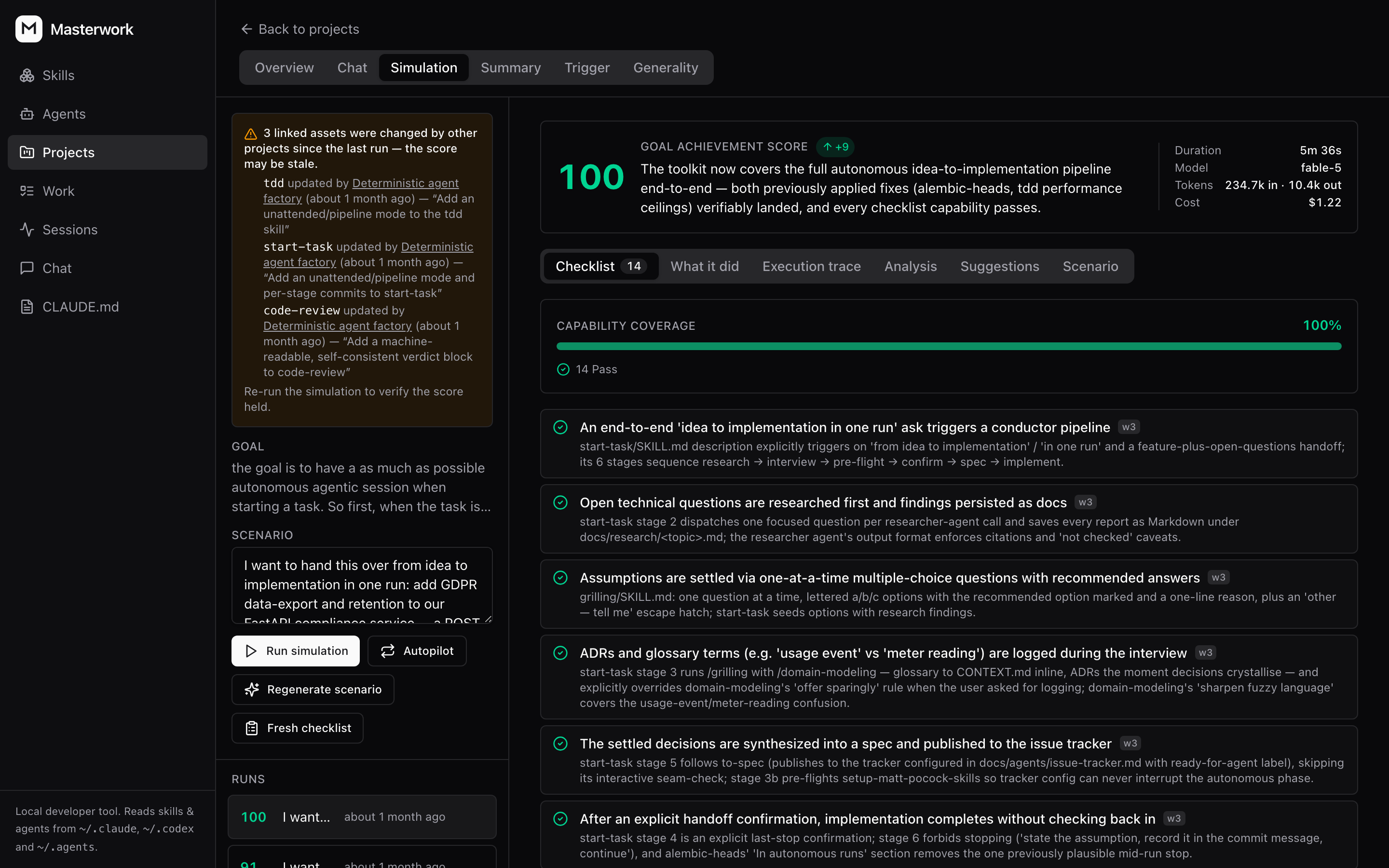Click the back arrow to projects
The width and height of the screenshot is (1389, 868).
pos(247,29)
